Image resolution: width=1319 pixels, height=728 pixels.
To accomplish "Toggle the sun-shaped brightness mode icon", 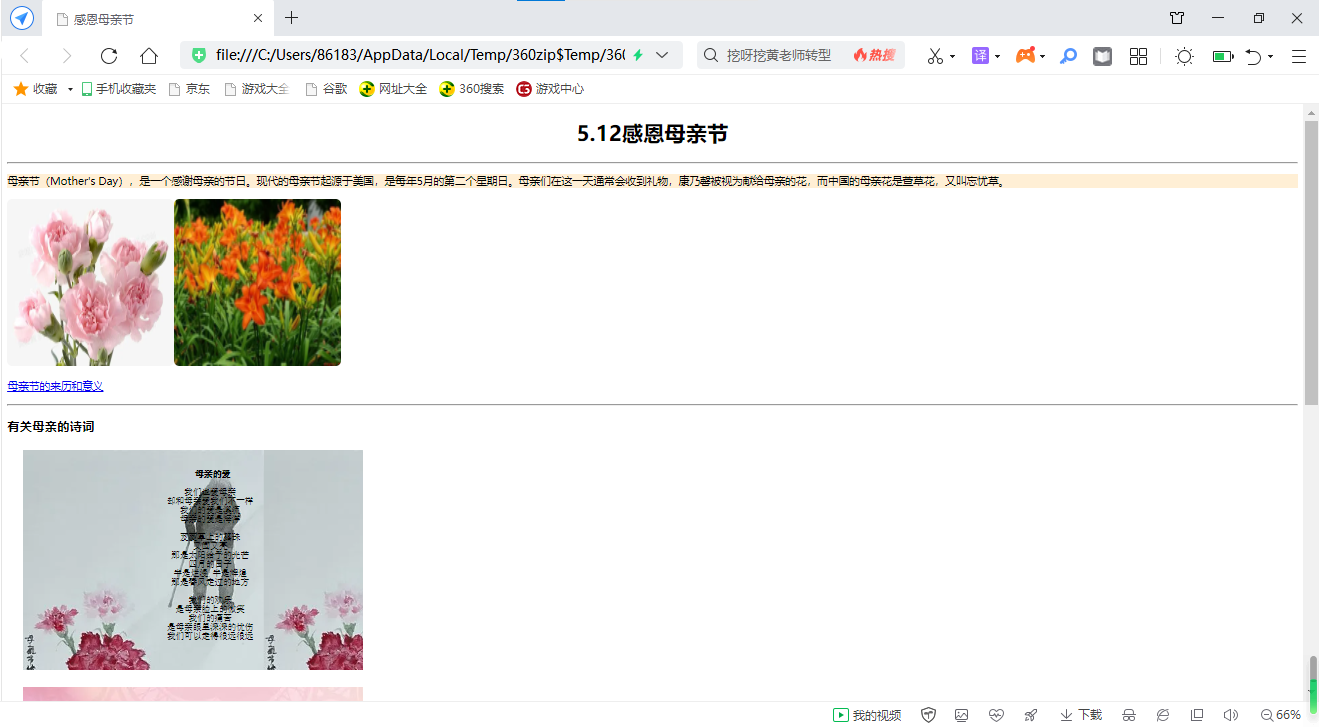I will (1184, 56).
